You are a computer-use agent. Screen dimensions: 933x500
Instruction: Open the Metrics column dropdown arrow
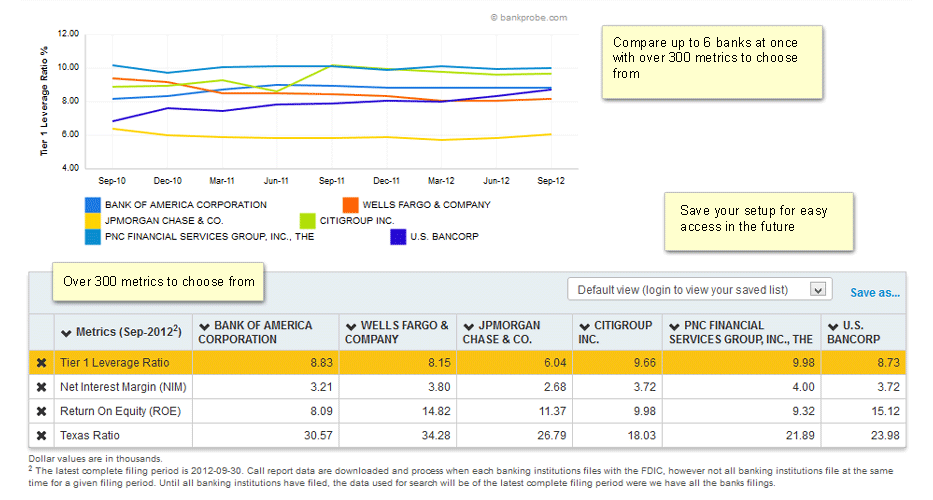click(x=66, y=332)
